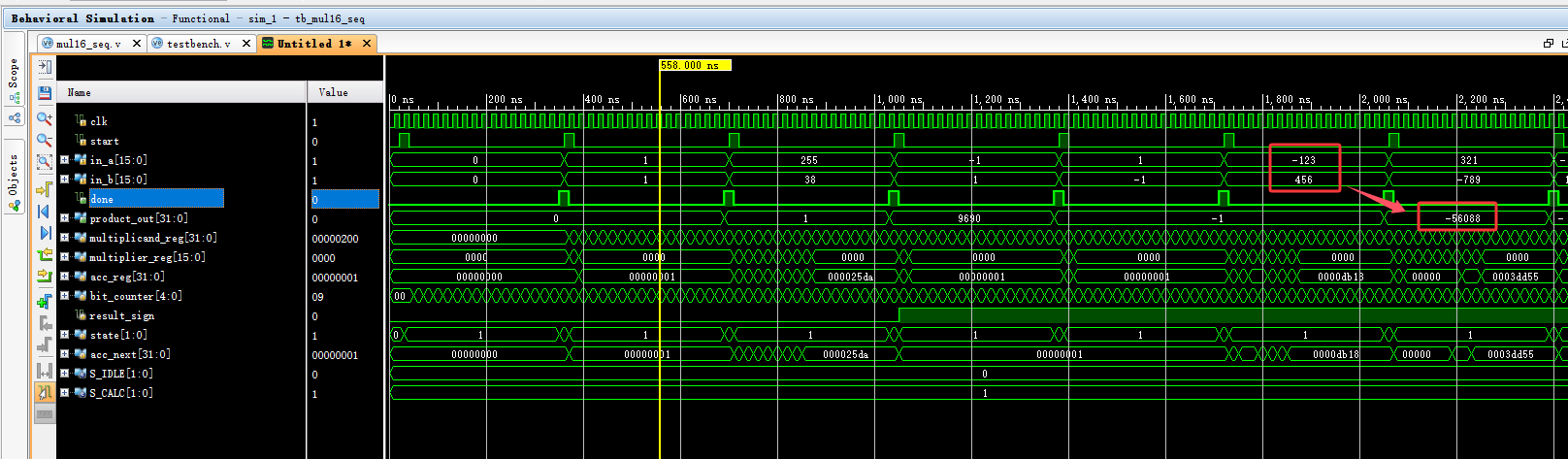Click the Zoom Fit icon

click(x=45, y=163)
